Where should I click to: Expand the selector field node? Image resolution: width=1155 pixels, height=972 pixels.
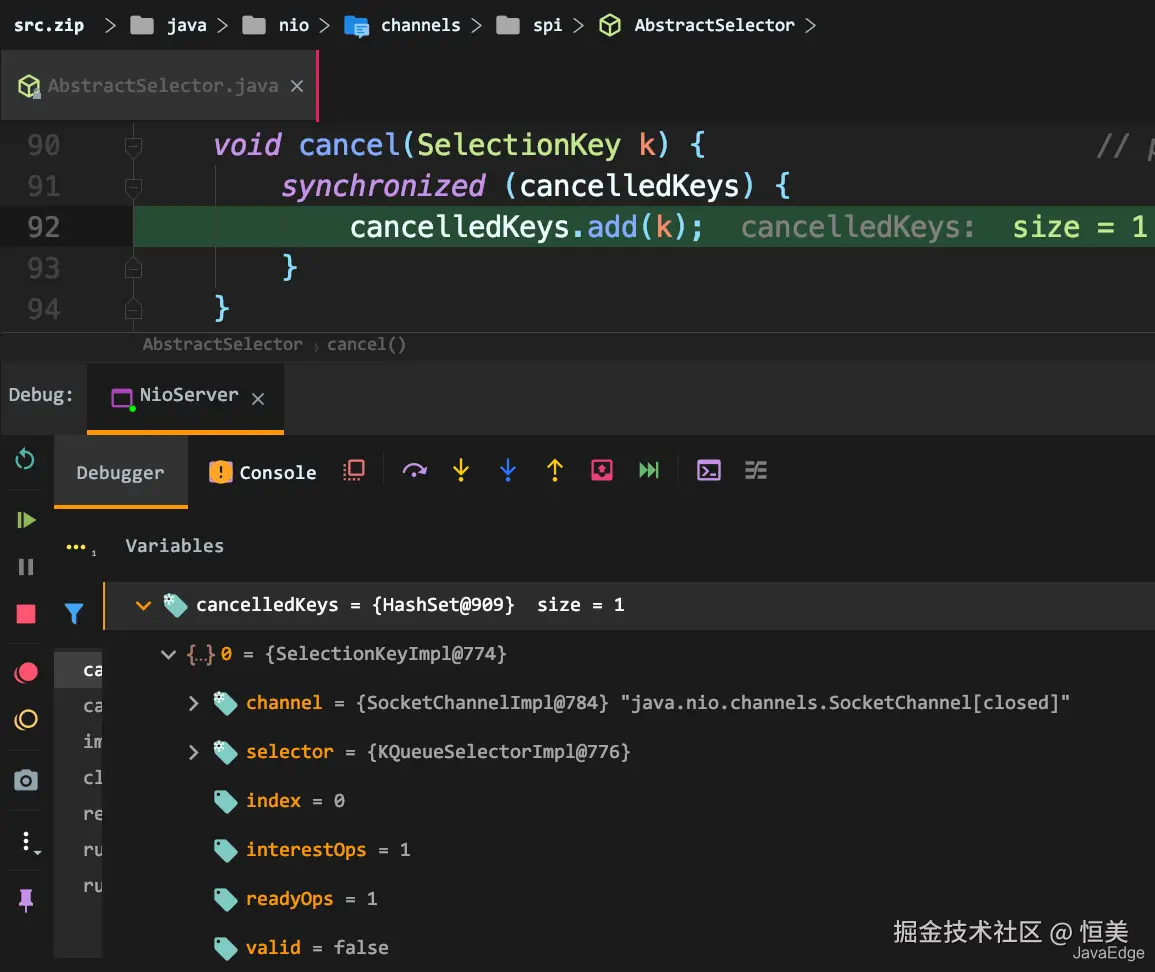coord(194,752)
